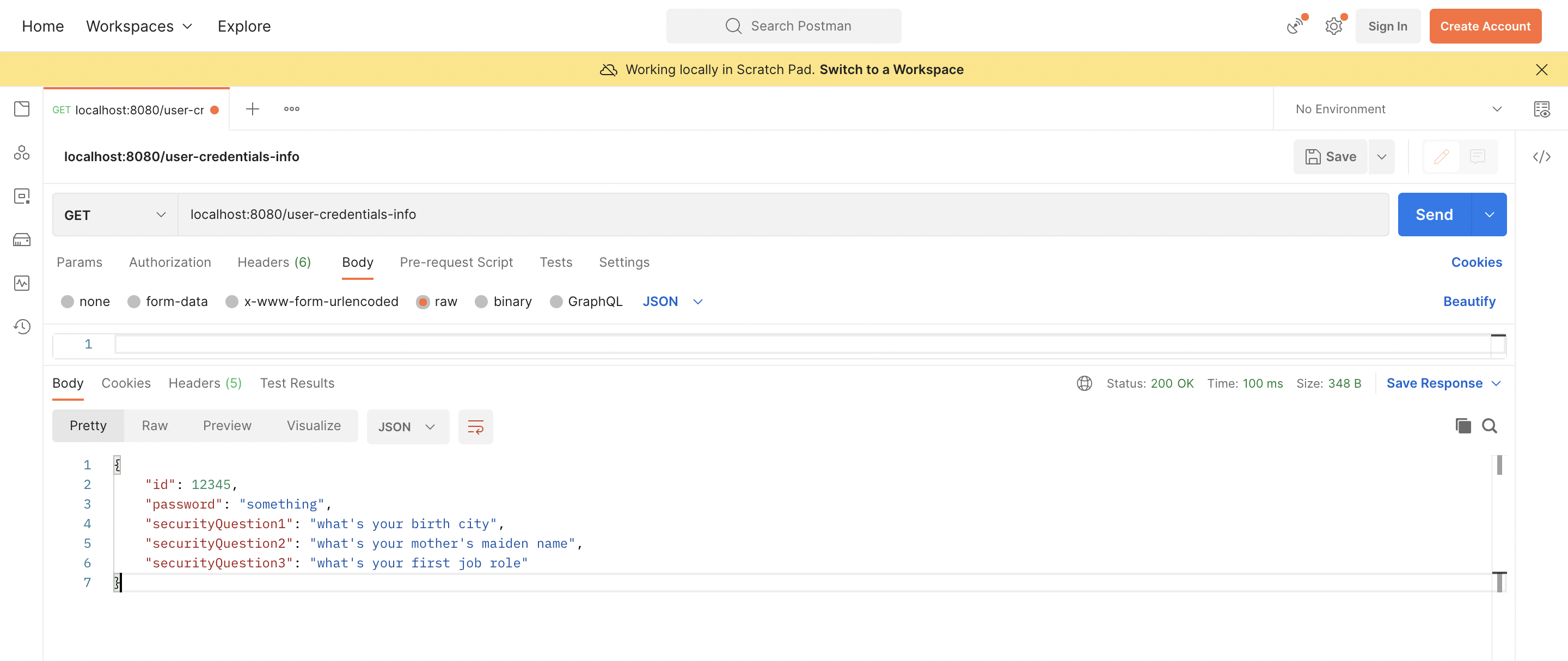The image size is (1568, 661).
Task: Open the request Settings tab
Action: pyautogui.click(x=624, y=262)
